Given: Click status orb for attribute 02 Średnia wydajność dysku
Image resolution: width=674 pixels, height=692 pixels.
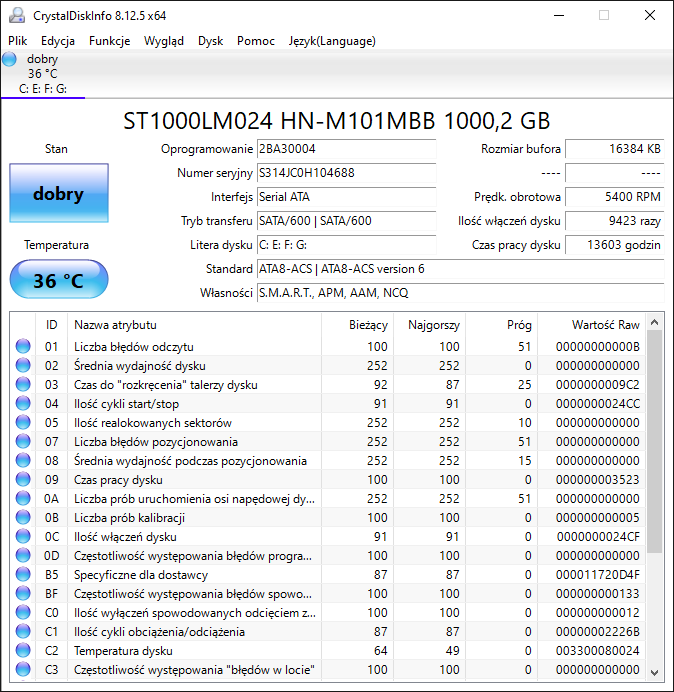Looking at the screenshot, I should 23,365.
